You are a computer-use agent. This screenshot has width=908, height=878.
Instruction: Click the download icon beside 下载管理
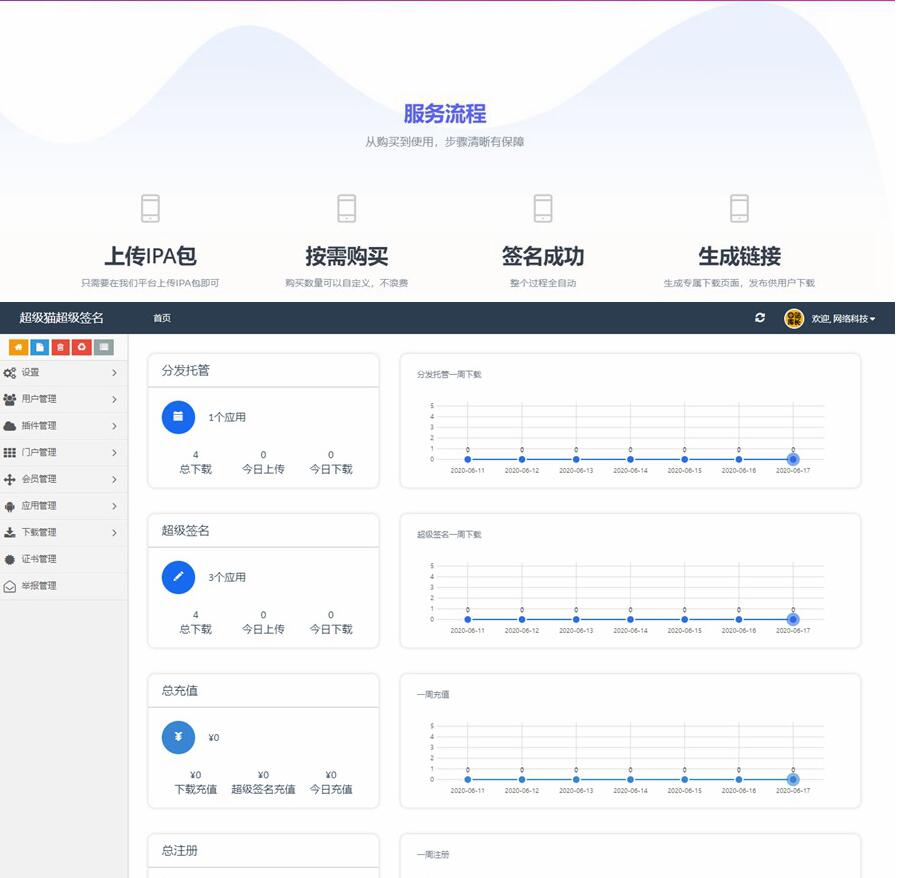pyautogui.click(x=10, y=533)
